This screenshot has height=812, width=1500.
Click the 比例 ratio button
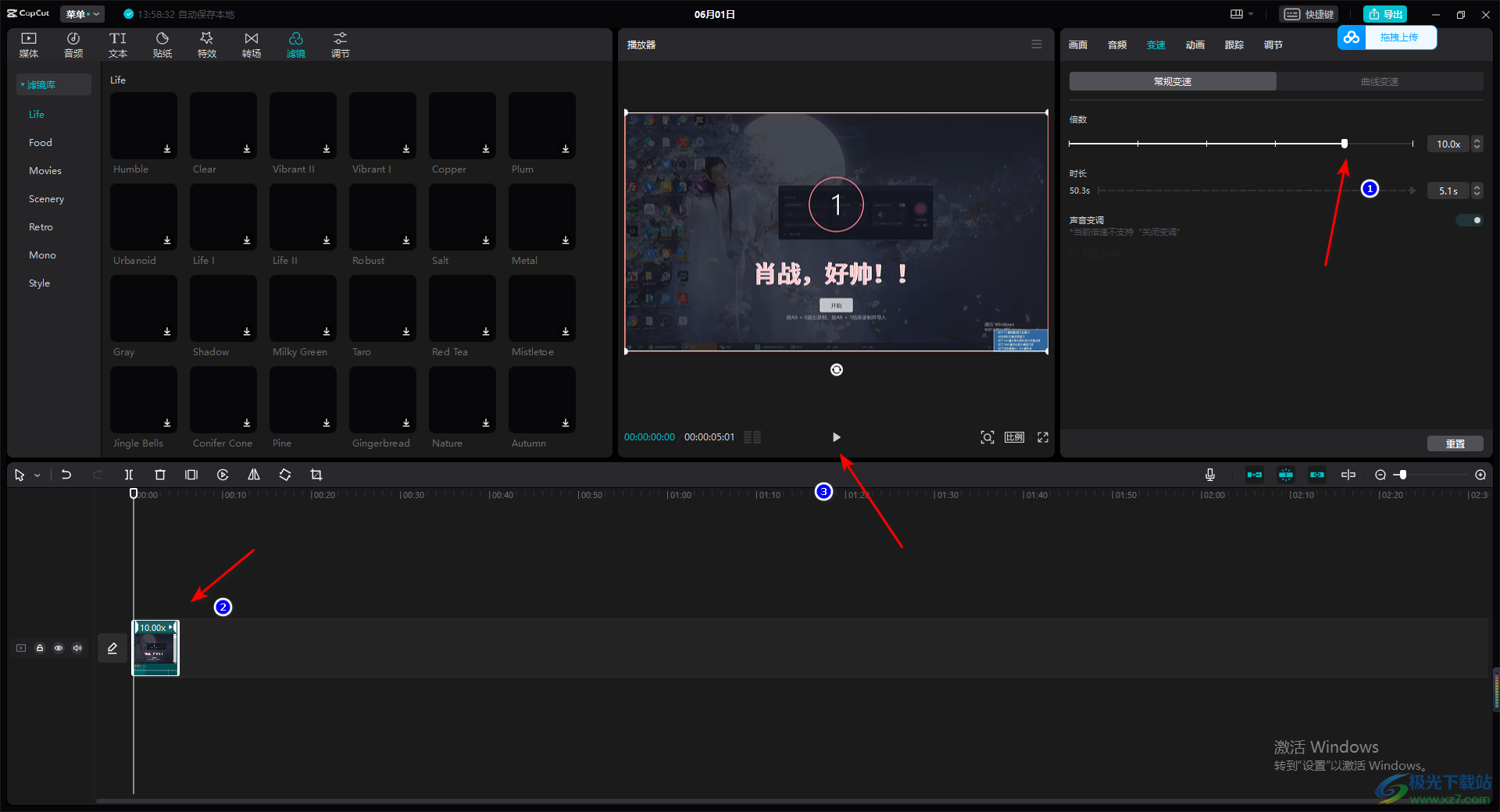click(1015, 437)
